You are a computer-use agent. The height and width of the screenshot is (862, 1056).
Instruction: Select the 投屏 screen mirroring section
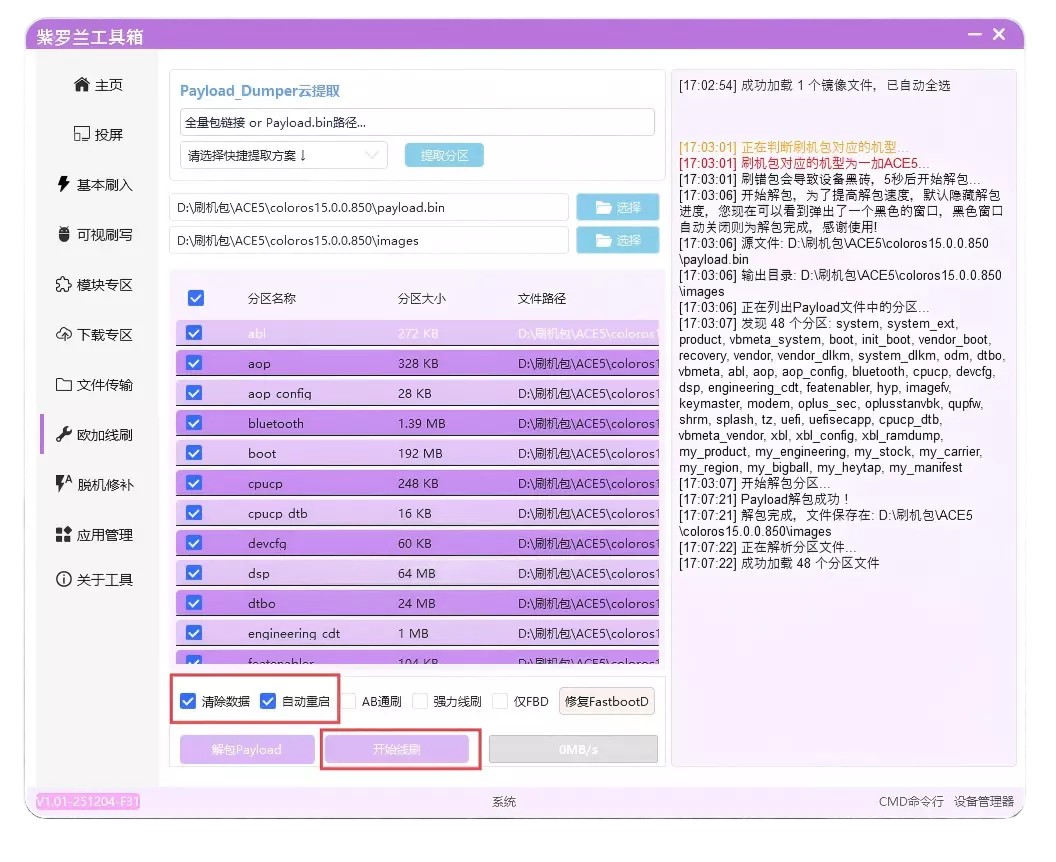(x=97, y=135)
